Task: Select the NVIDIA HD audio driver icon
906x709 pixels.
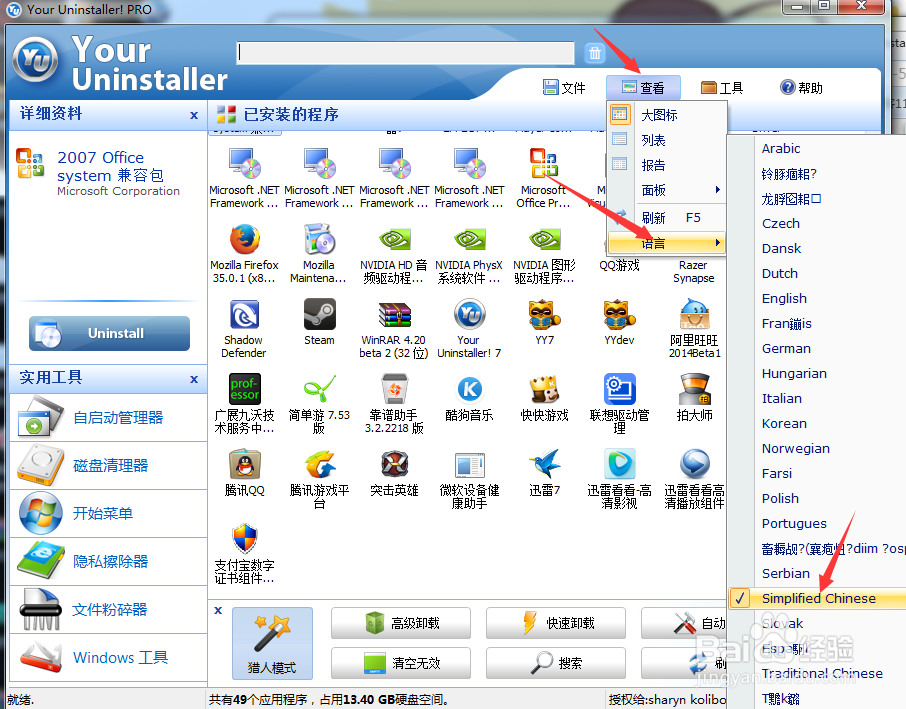Action: (395, 239)
